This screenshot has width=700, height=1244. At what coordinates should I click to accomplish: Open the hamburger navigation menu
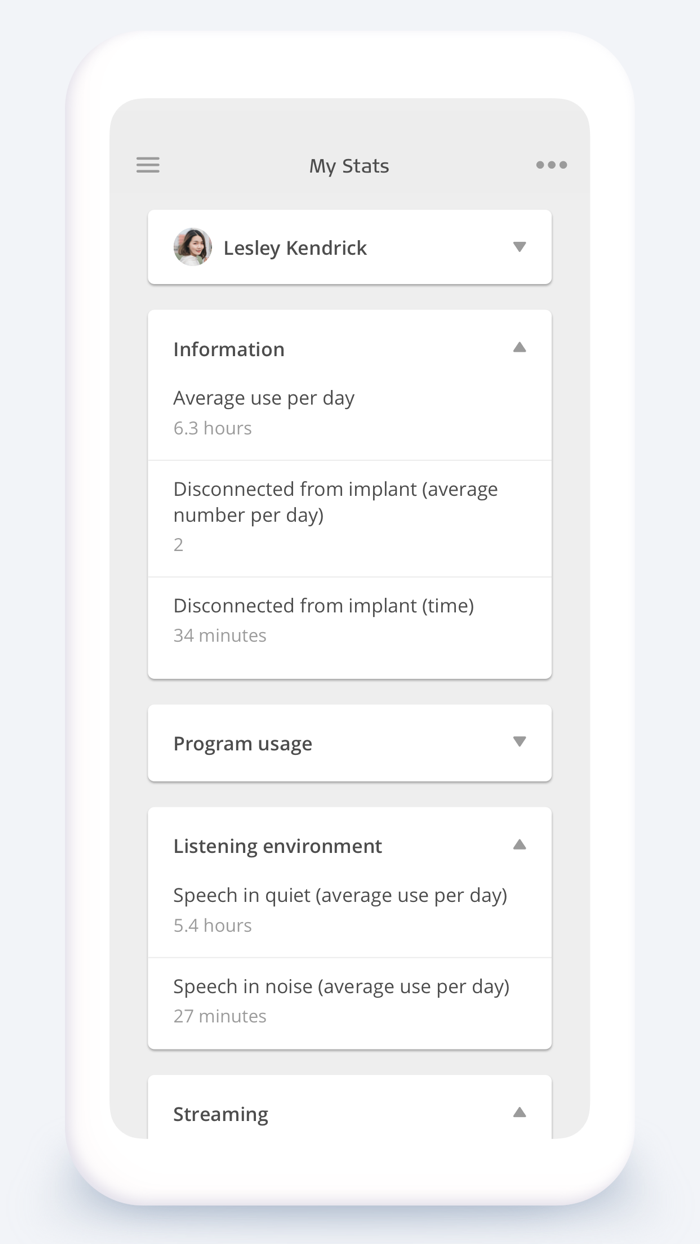[x=148, y=165]
